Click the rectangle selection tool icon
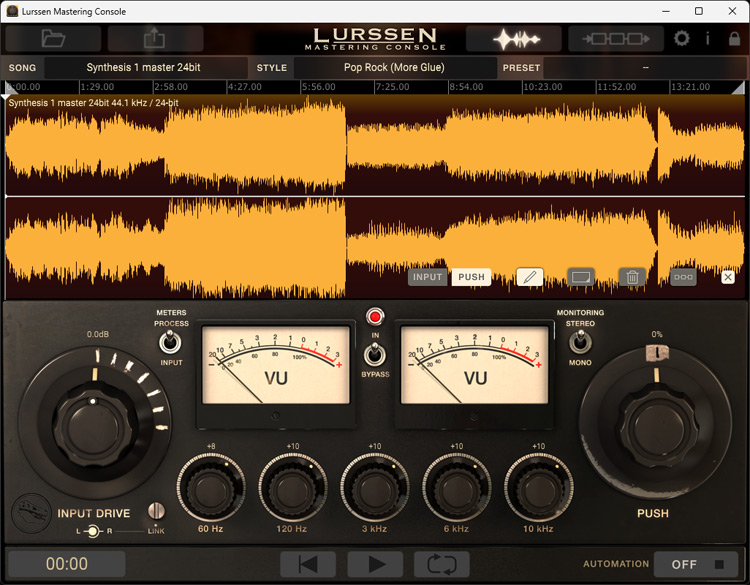Screen dimensions: 750x585 click(x=581, y=277)
